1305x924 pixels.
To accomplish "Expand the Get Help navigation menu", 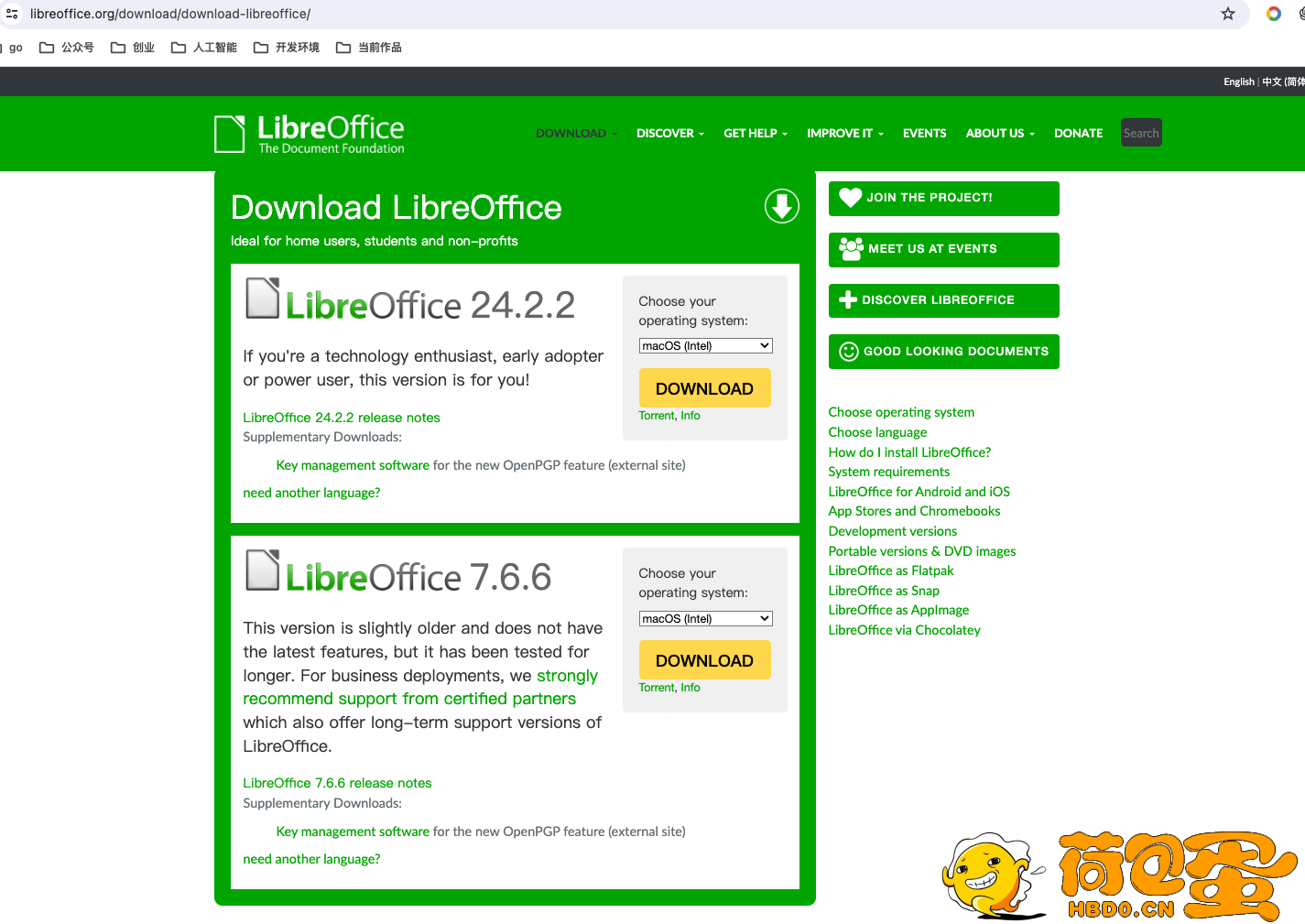I will point(756,134).
